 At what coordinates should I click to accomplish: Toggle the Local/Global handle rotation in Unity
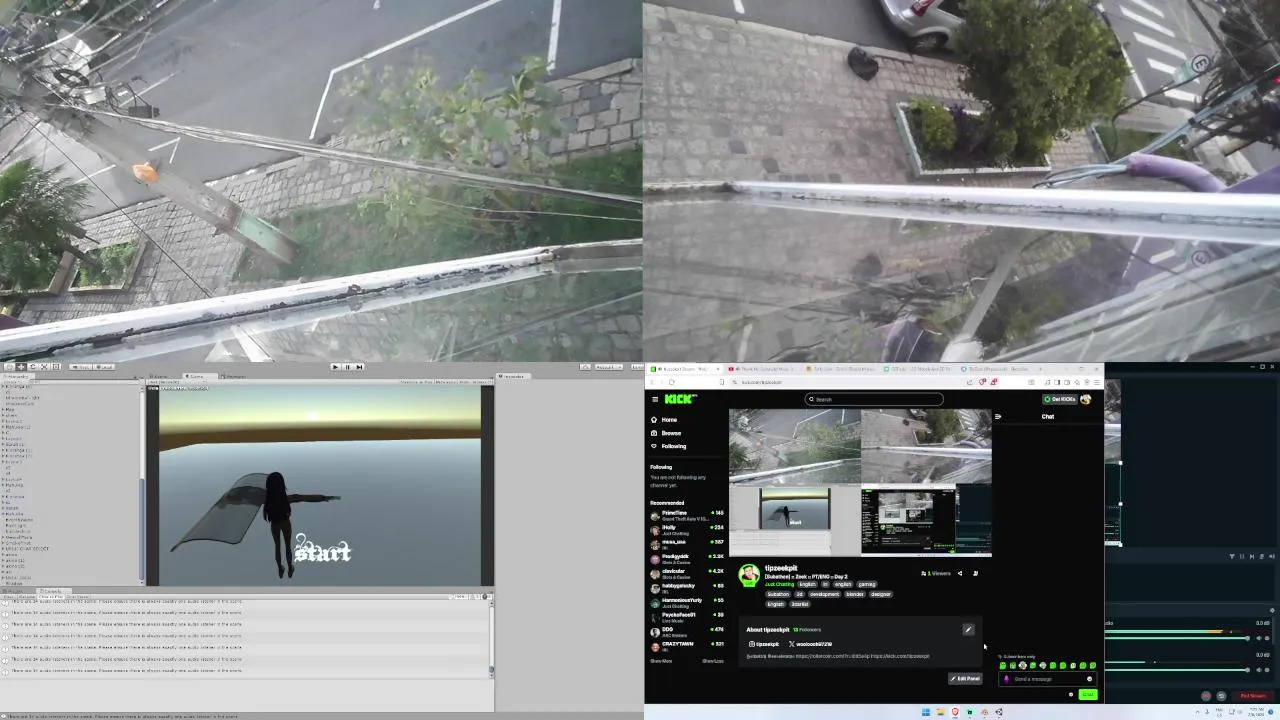coord(104,367)
